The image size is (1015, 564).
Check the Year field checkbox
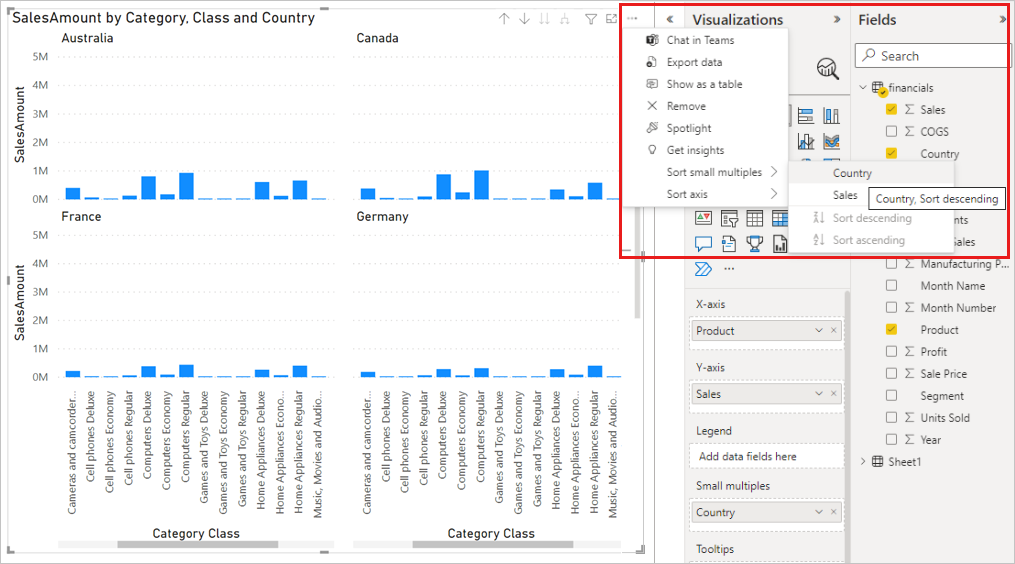point(891,440)
